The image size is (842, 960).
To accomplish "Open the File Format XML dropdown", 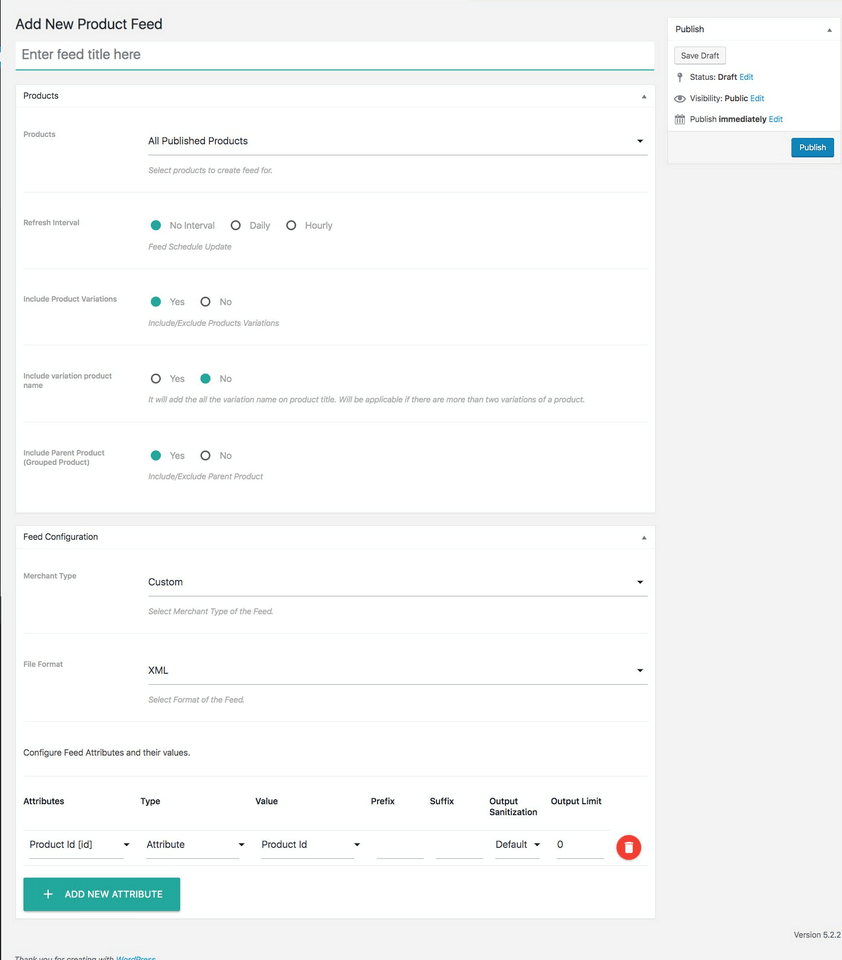I will pos(397,670).
